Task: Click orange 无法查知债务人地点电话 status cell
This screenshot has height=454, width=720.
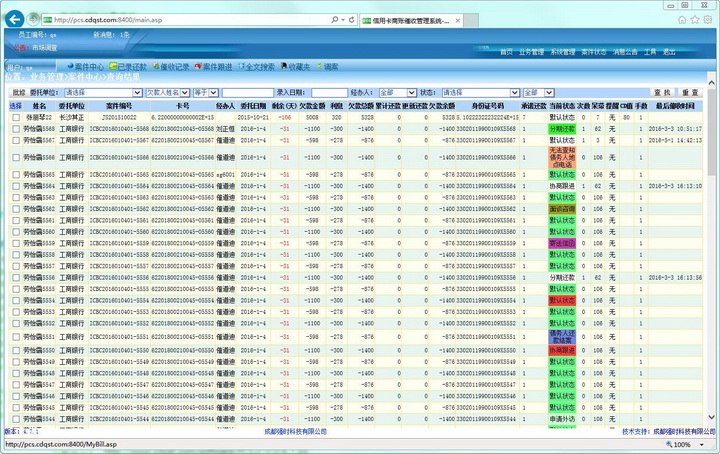Action: tap(562, 157)
